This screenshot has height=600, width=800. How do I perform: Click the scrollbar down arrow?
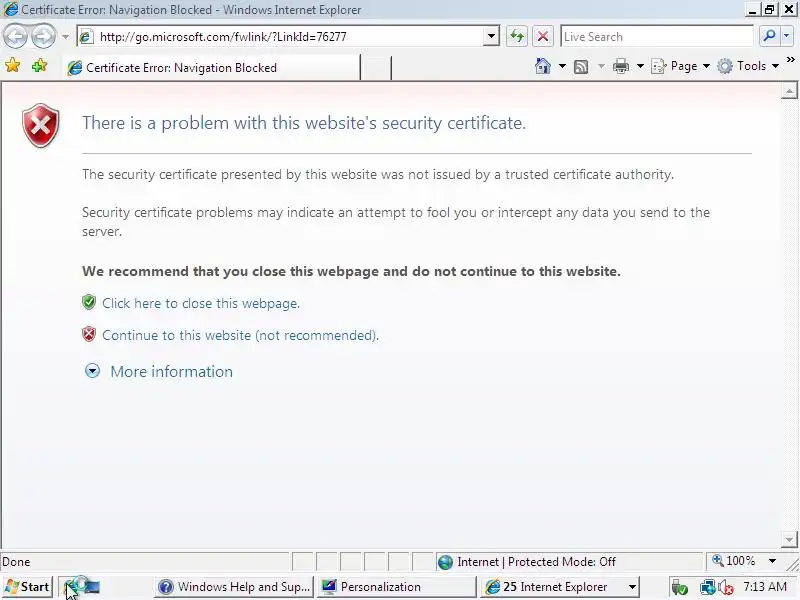tap(789, 539)
